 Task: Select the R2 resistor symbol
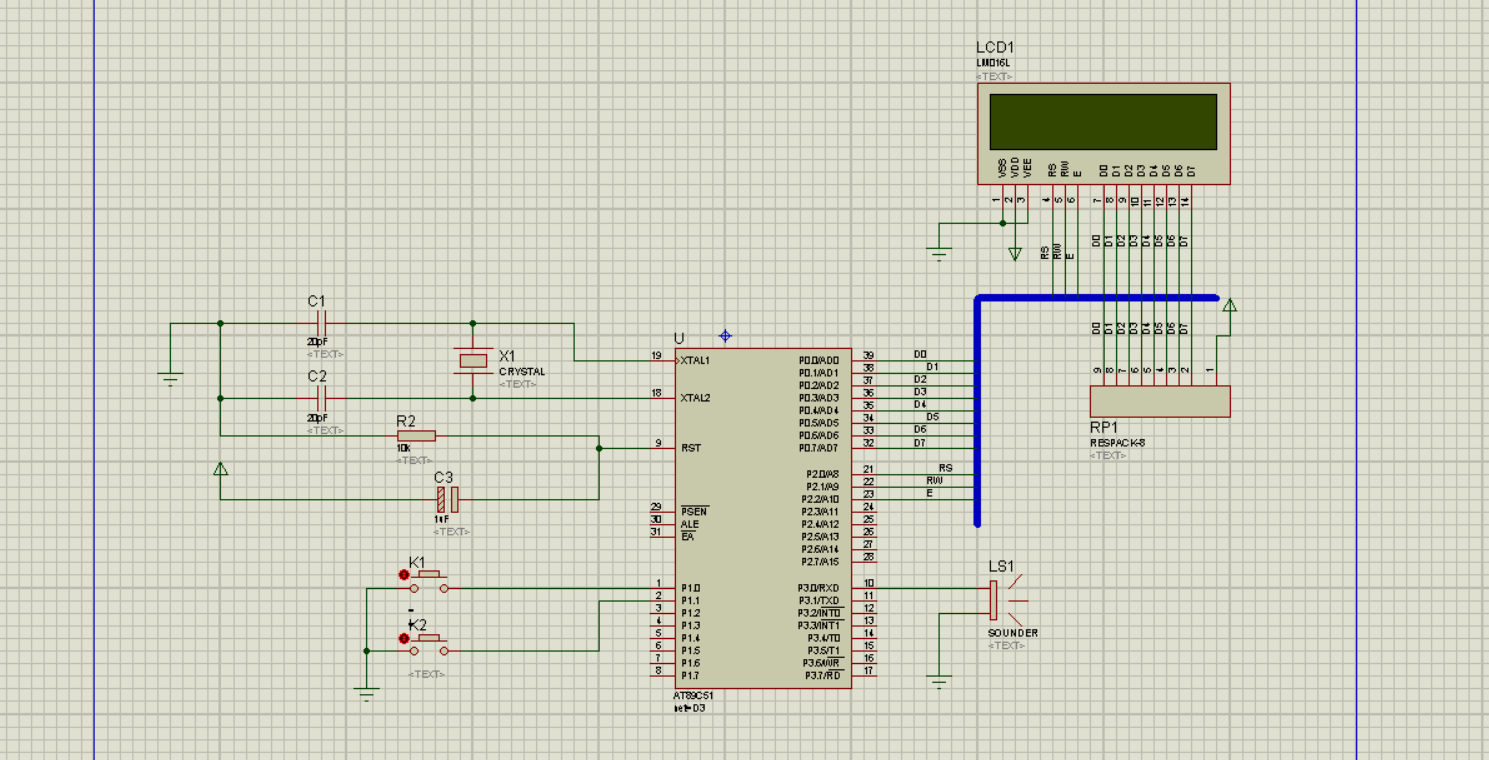[417, 436]
